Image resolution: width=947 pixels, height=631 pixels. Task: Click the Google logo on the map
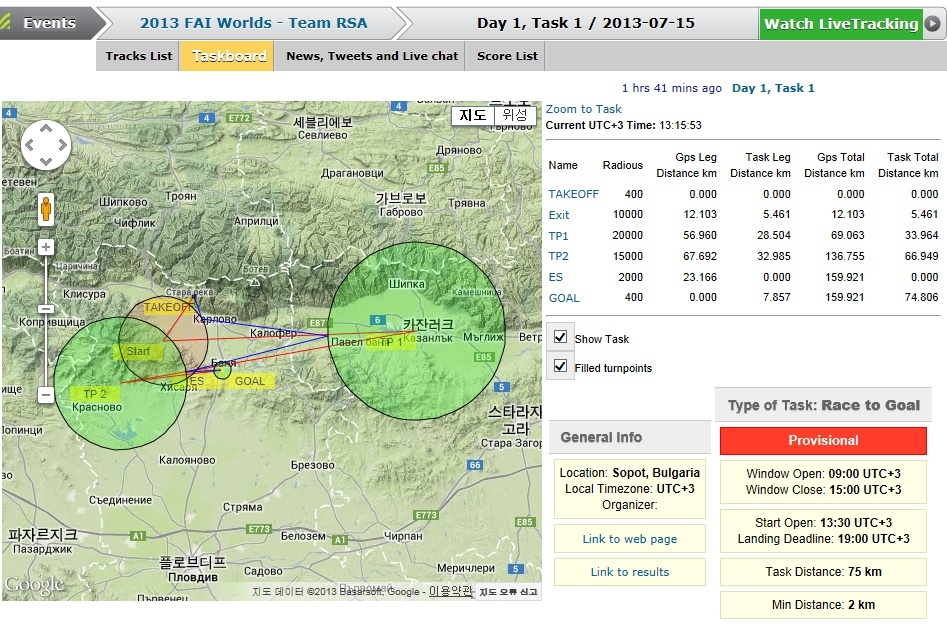pyautogui.click(x=34, y=585)
